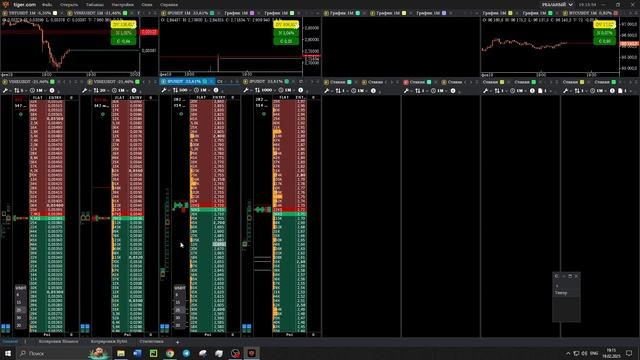Click green C button on TSTUSDT chart
640x360 pixels.
point(123,41)
